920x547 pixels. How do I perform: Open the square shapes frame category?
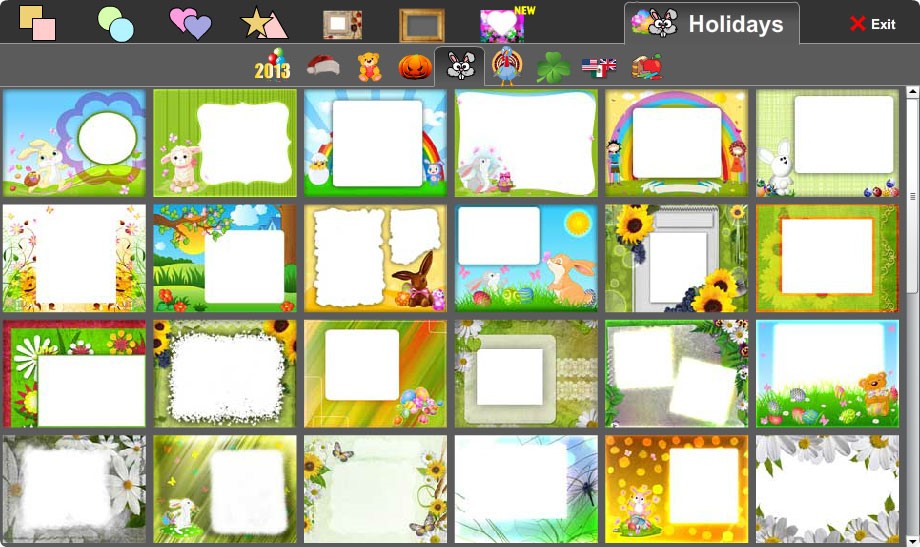coord(37,23)
